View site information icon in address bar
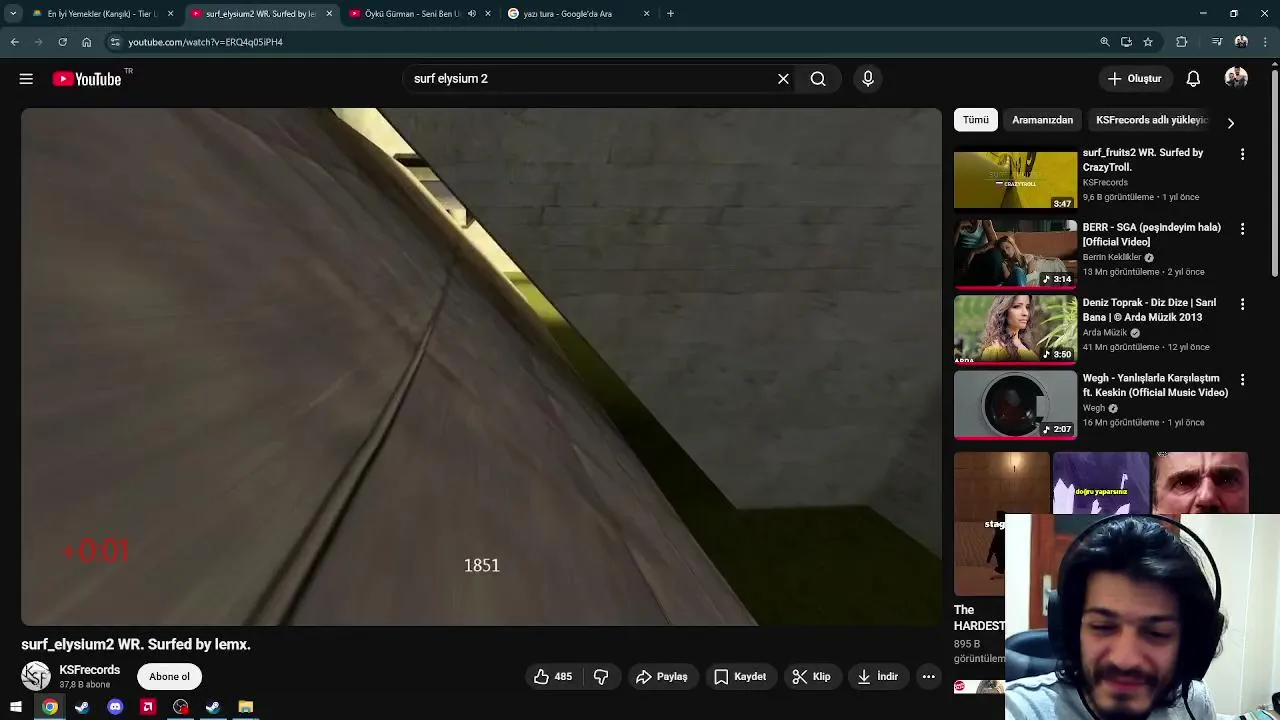 [x=115, y=42]
